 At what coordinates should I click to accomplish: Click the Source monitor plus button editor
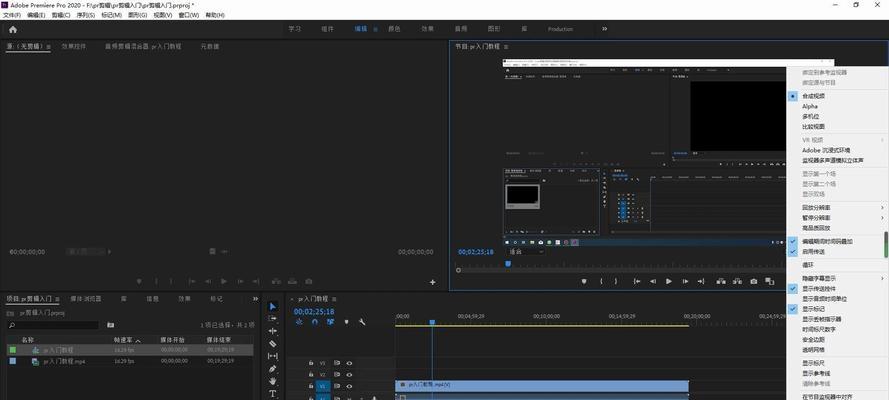pyautogui.click(x=433, y=282)
